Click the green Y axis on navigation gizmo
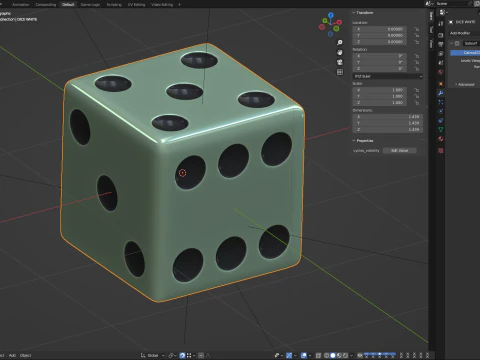Screen dimensions: 480x360 pyautogui.click(x=325, y=21)
